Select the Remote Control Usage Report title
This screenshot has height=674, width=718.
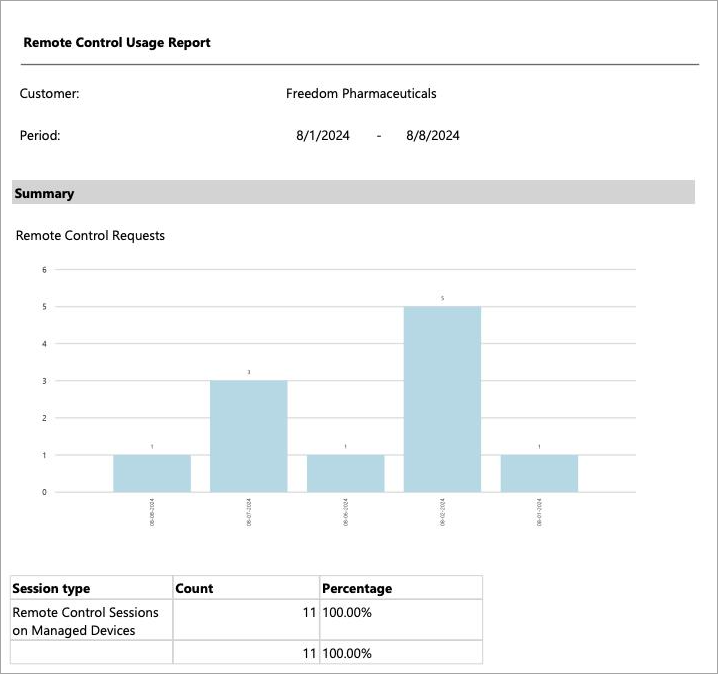click(x=117, y=43)
